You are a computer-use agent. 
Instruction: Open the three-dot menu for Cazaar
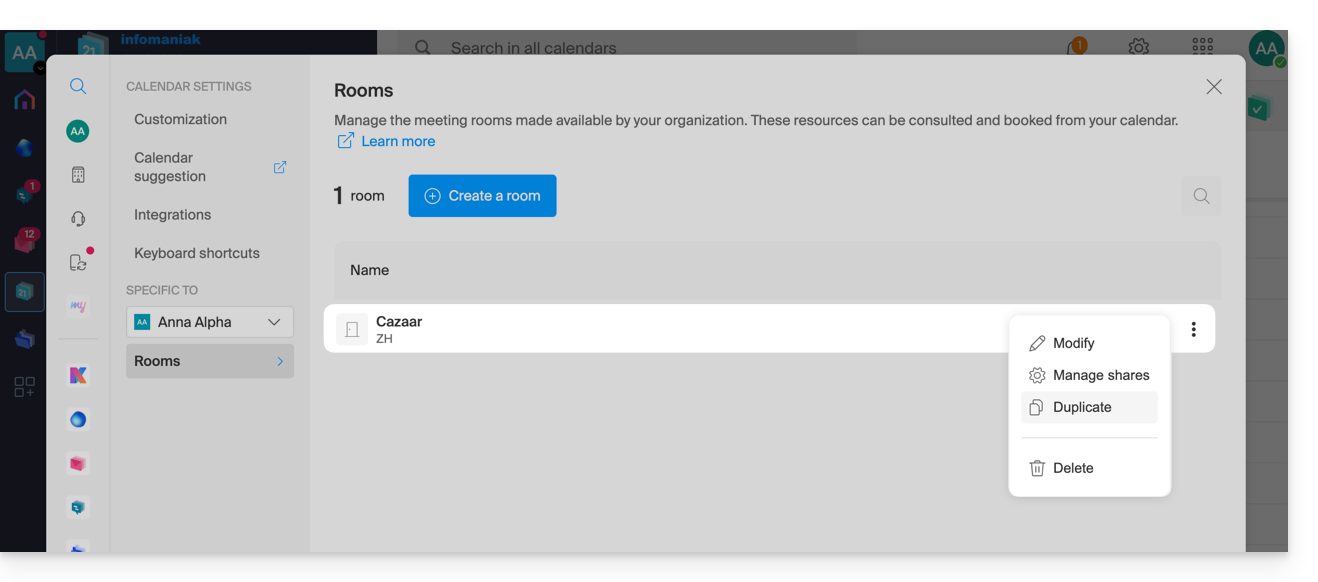pyautogui.click(x=1193, y=329)
